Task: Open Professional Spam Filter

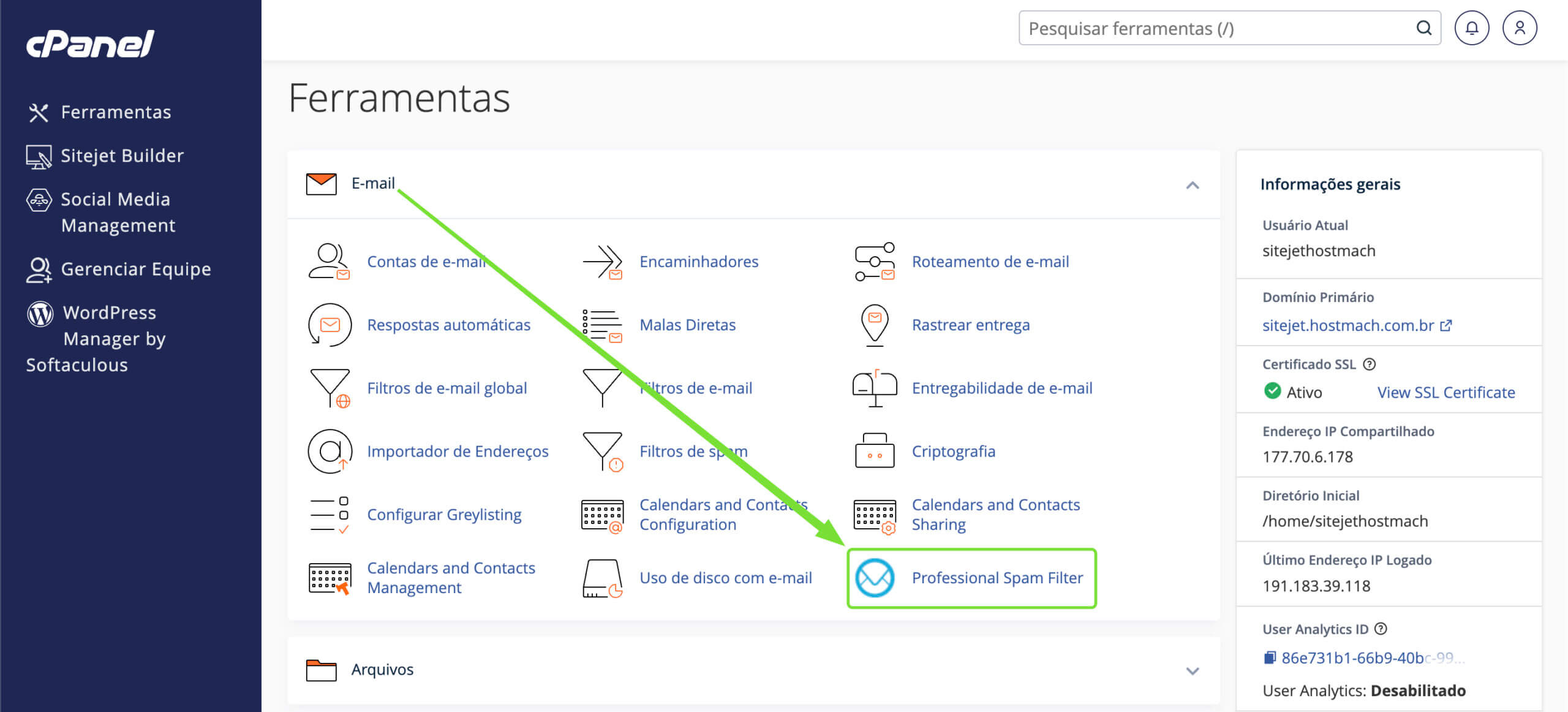Action: (x=997, y=578)
